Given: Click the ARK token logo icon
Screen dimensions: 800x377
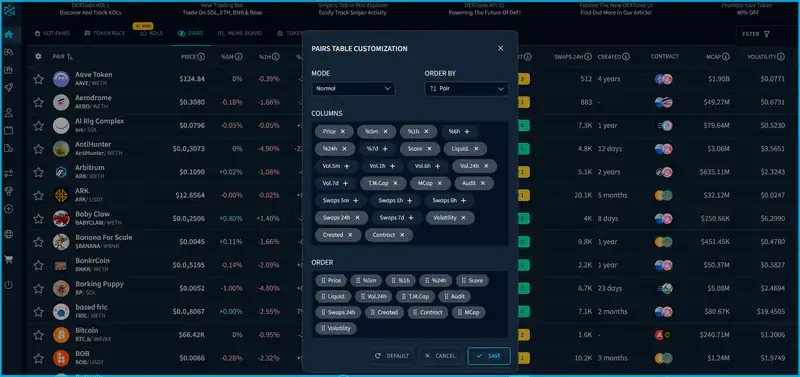Looking at the screenshot, I should coord(61,195).
